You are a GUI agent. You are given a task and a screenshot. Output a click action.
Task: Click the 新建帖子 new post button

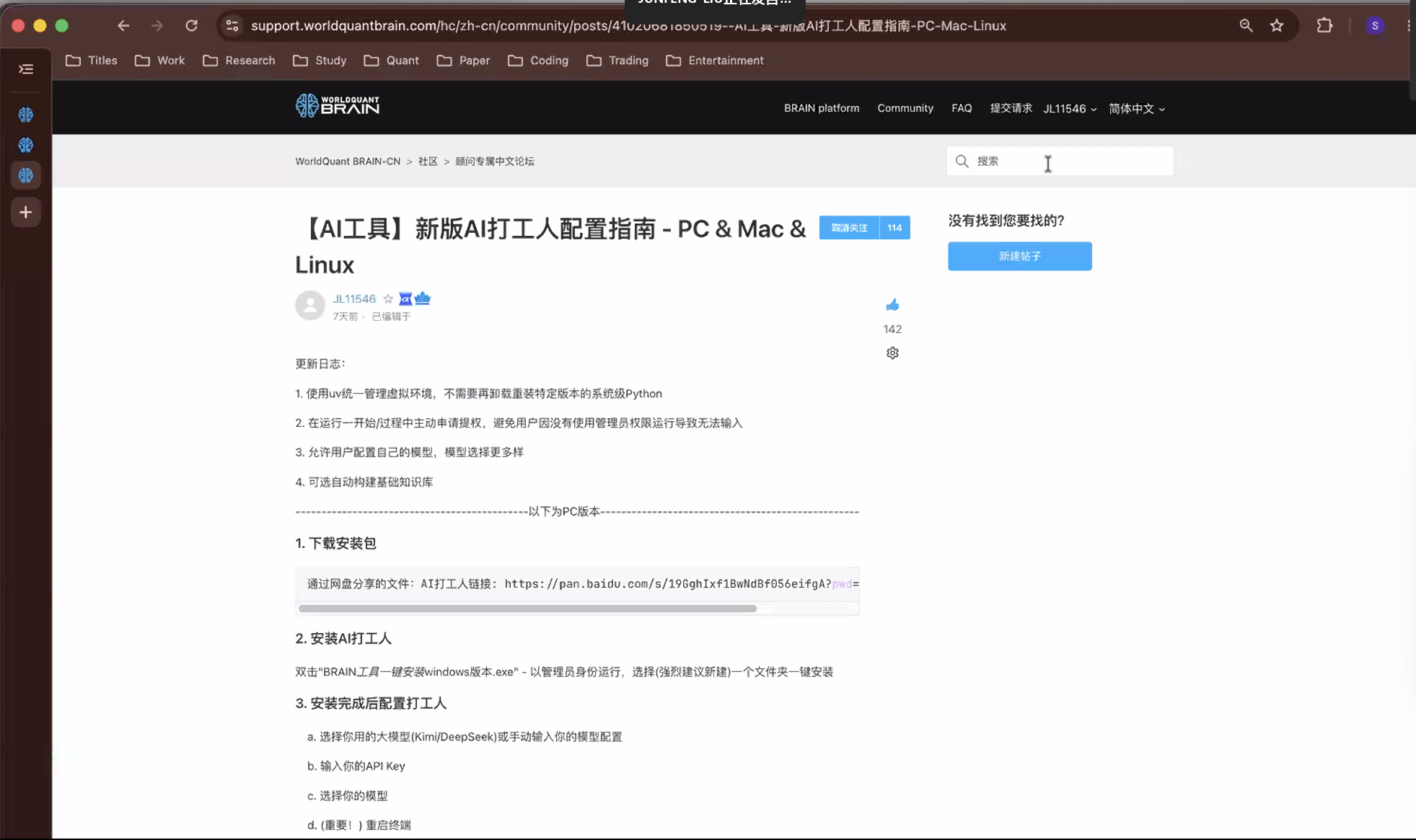pyautogui.click(x=1019, y=256)
